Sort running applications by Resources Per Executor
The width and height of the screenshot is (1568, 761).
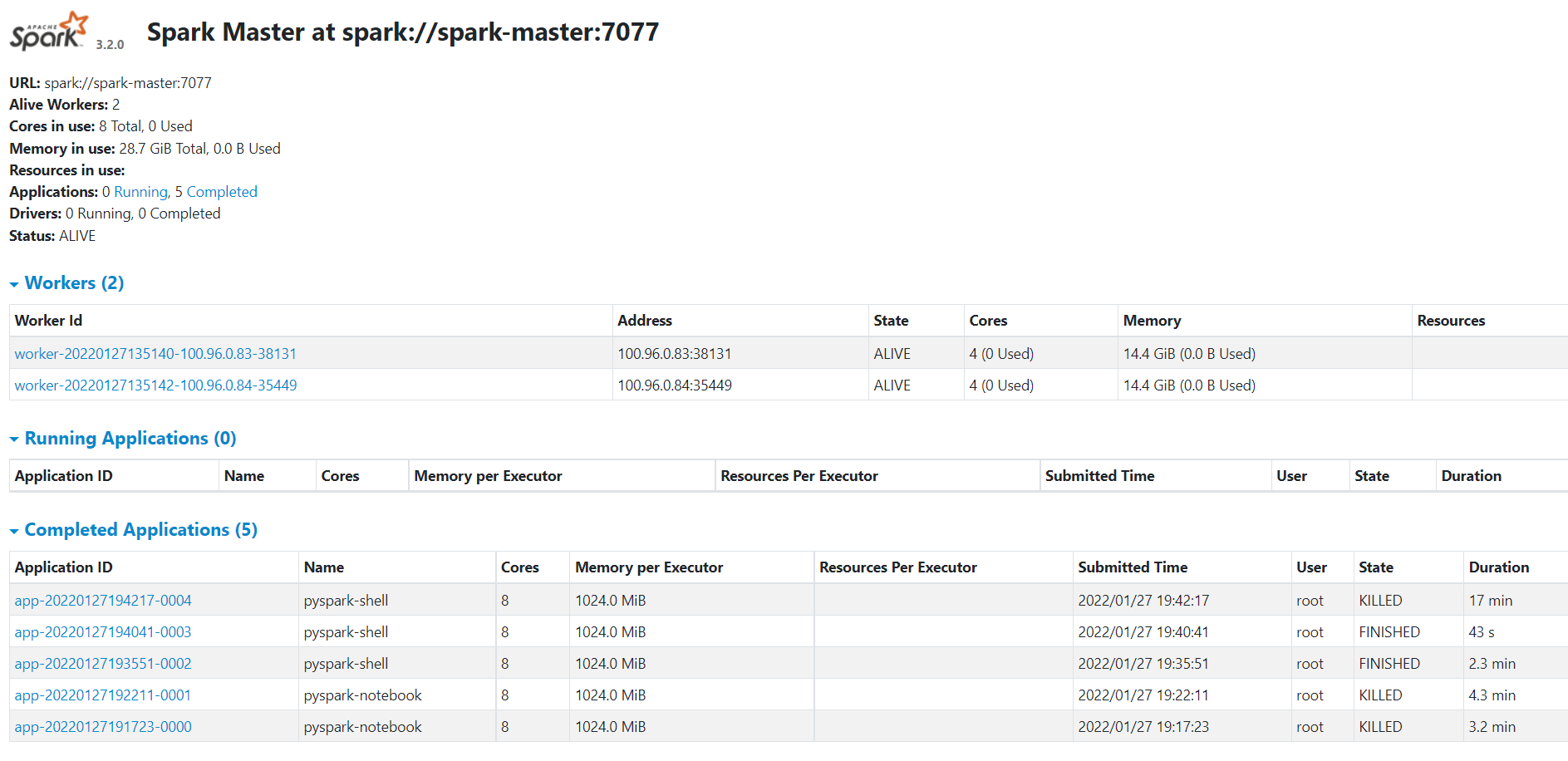[x=799, y=476]
